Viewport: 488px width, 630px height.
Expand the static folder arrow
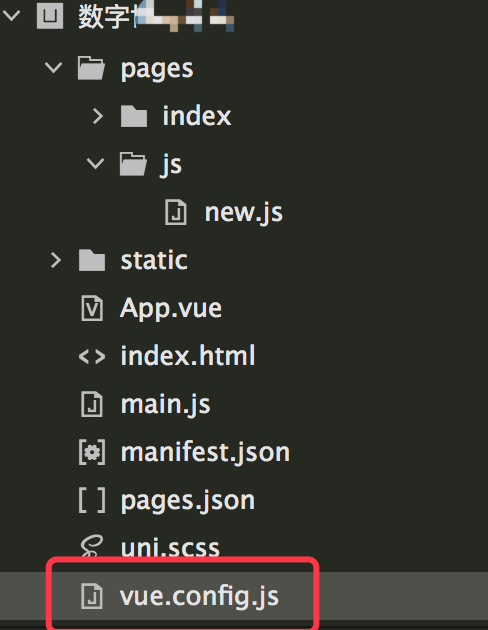point(56,260)
